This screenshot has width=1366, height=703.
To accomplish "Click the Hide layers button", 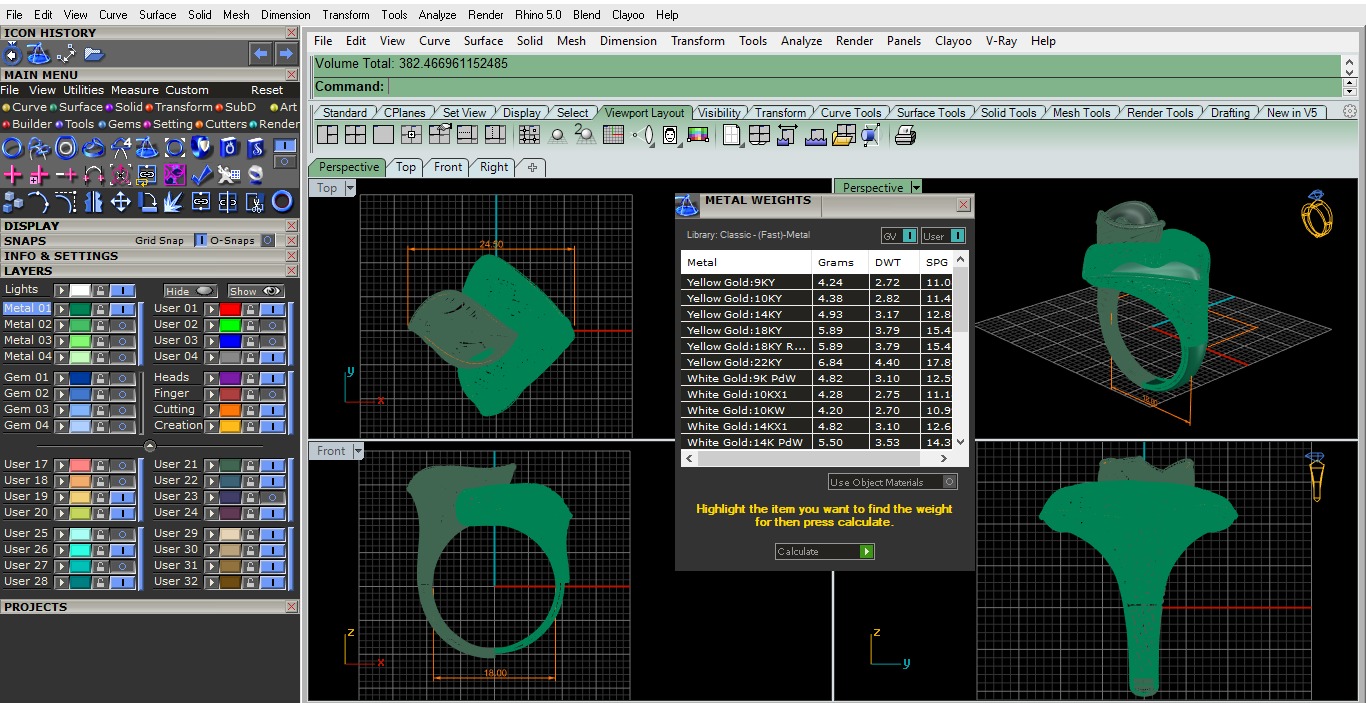I will [190, 291].
